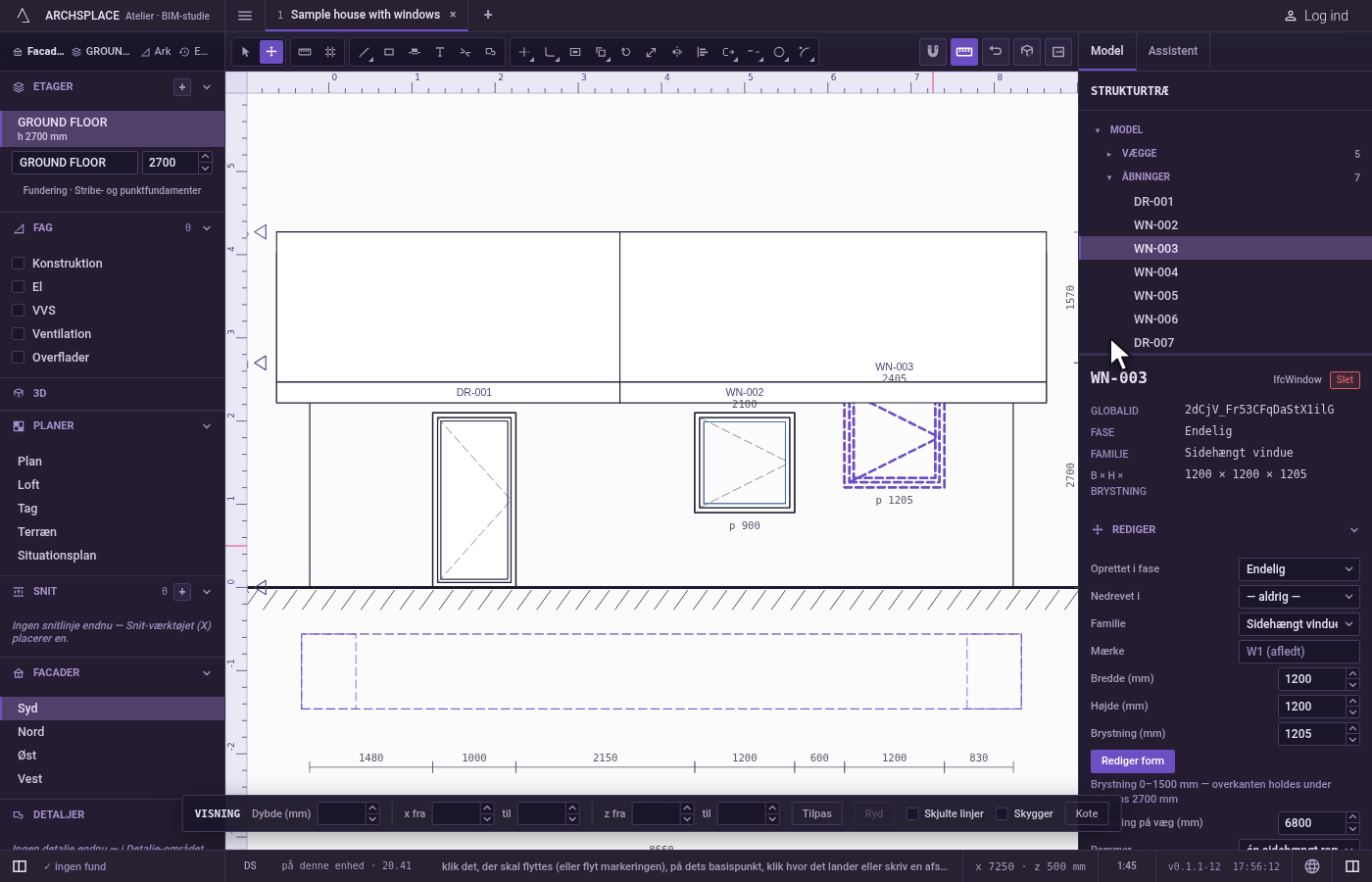The height and width of the screenshot is (882, 1372).
Task: Click the Bredde (mm) input field
Action: pyautogui.click(x=1312, y=679)
